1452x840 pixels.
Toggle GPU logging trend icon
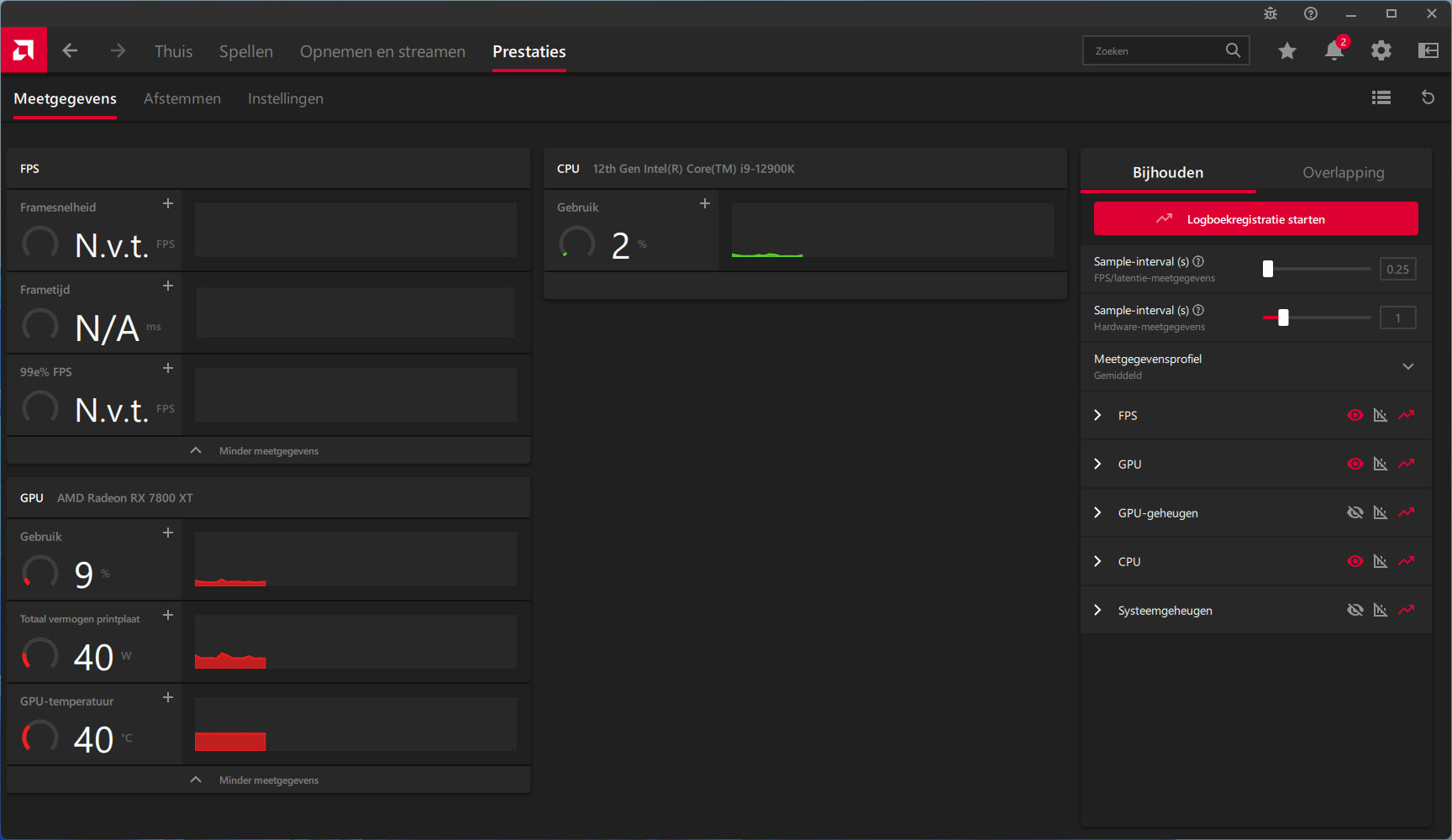1407,464
